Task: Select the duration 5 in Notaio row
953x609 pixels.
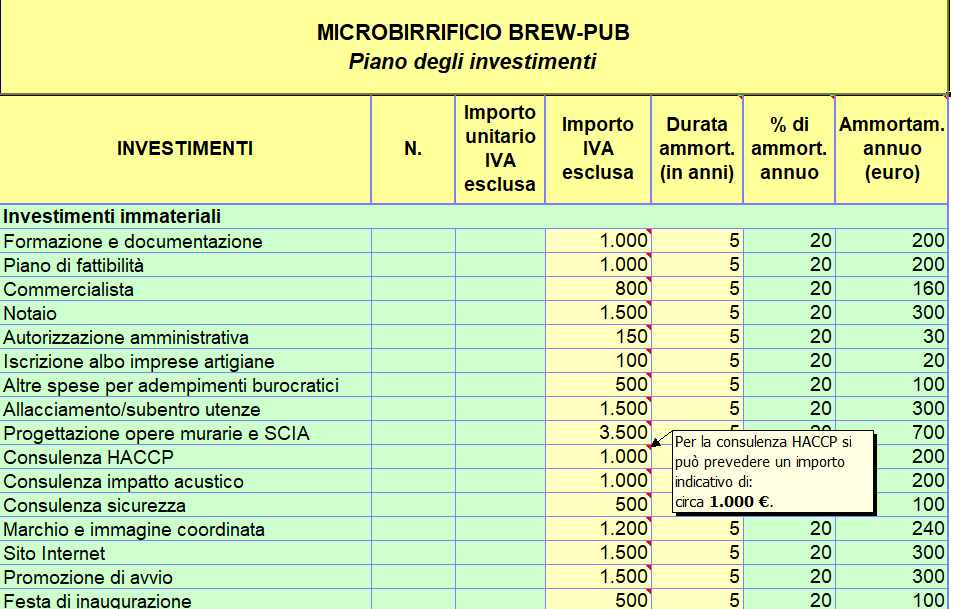Action: tap(697, 313)
